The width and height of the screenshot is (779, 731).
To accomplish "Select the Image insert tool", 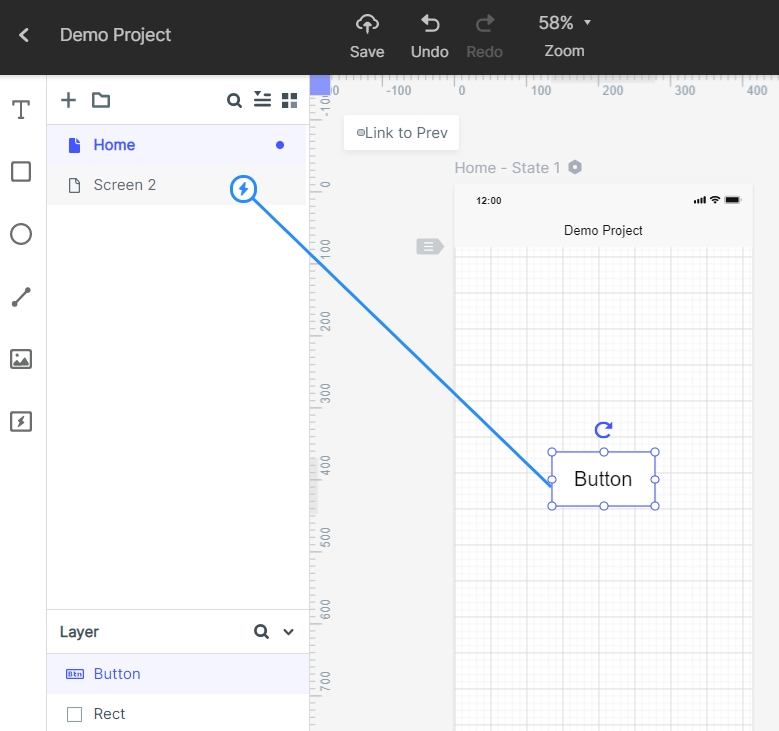I will pos(21,359).
